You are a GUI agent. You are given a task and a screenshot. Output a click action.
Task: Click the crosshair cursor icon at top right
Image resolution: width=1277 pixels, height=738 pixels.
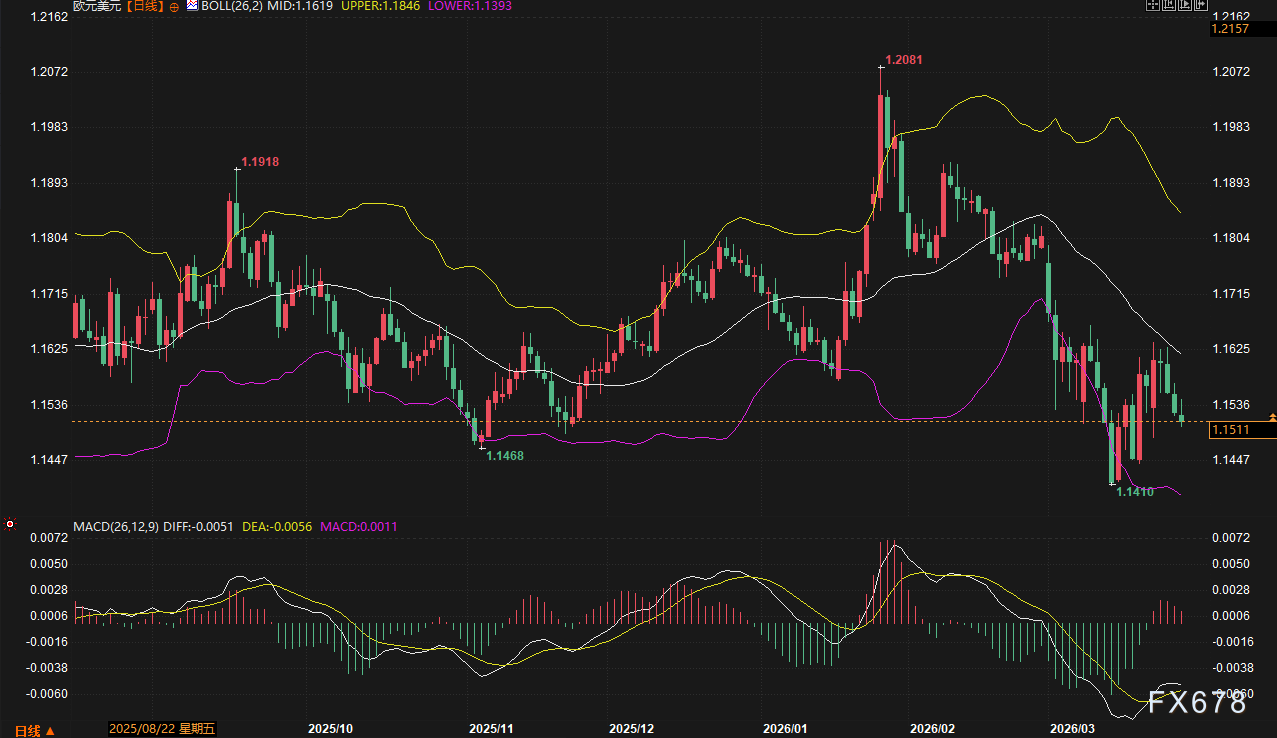coord(1153,4)
